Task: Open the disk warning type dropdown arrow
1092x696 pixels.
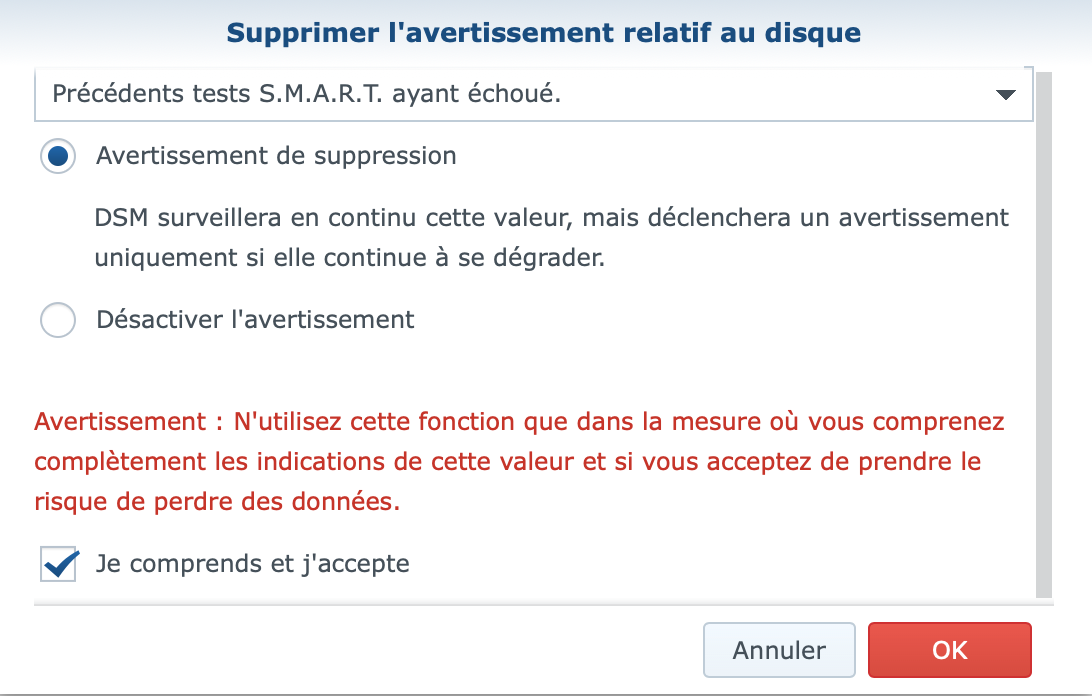Action: click(1005, 95)
